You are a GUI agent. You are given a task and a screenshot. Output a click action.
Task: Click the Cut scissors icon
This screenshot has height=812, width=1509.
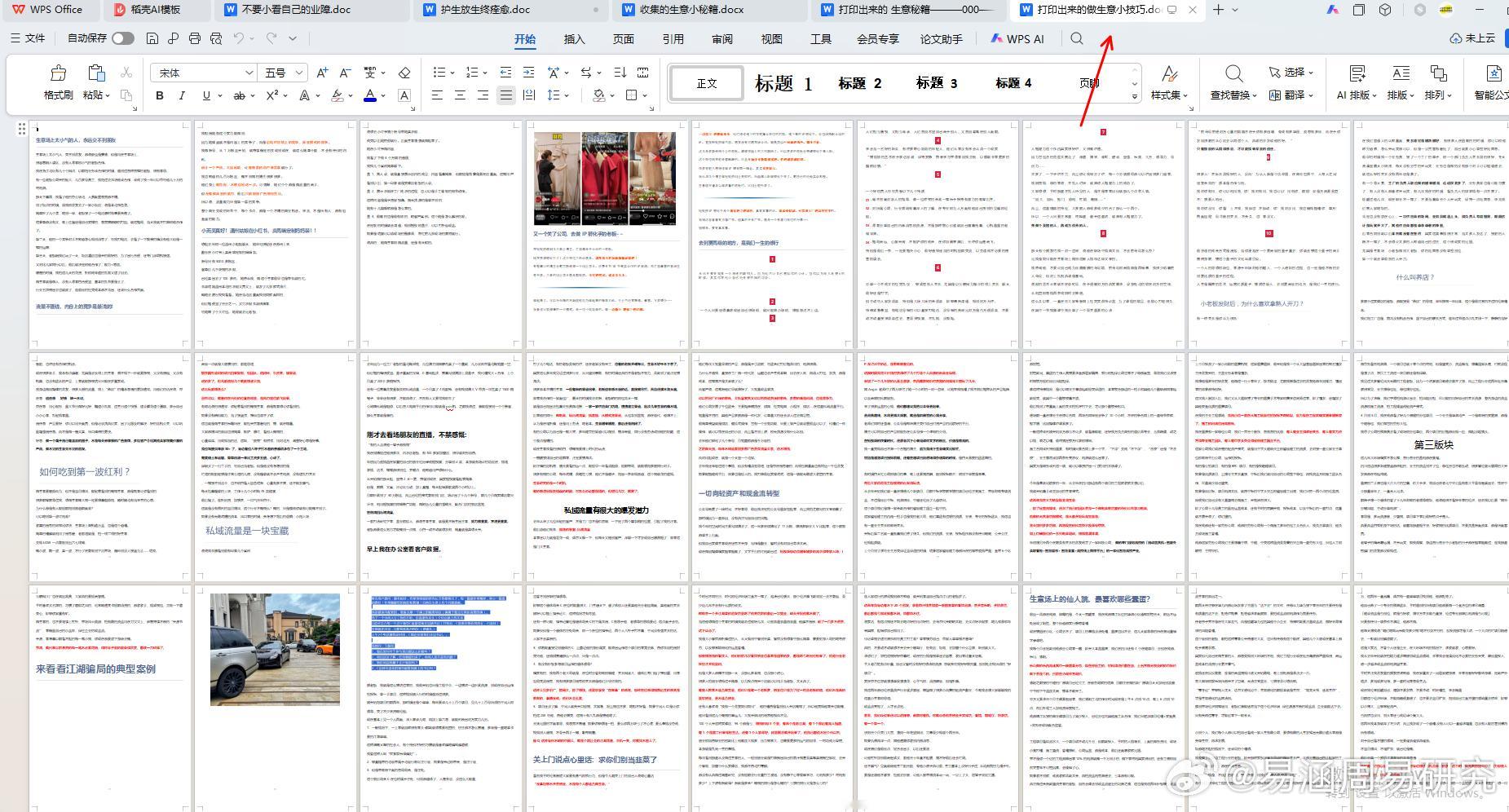(x=126, y=73)
